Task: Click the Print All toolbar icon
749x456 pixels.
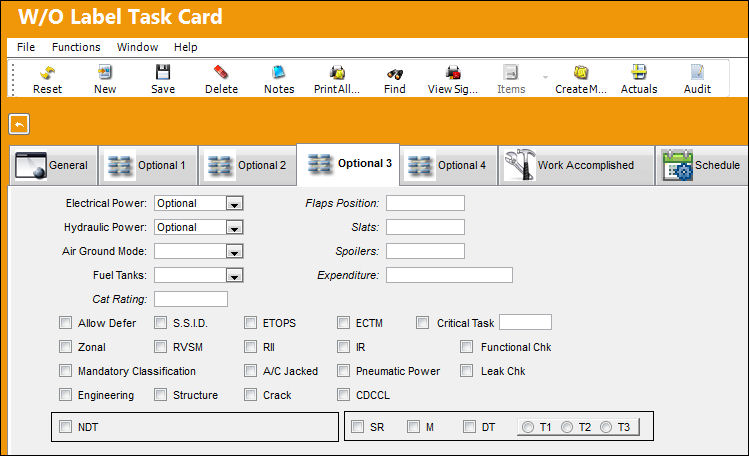Action: click(337, 73)
